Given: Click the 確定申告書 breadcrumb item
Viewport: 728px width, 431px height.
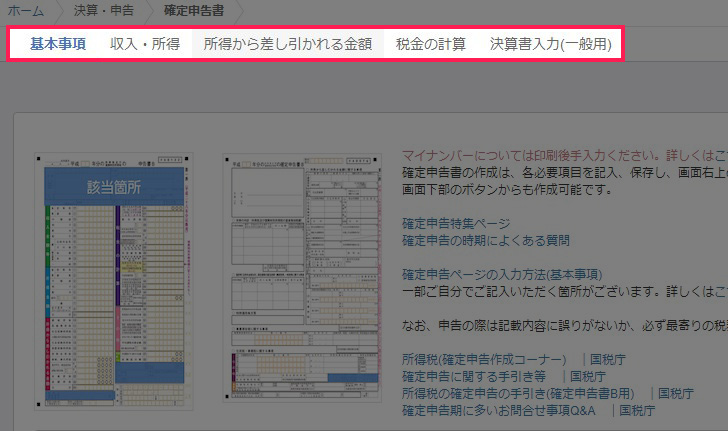Looking at the screenshot, I should coord(194,12).
